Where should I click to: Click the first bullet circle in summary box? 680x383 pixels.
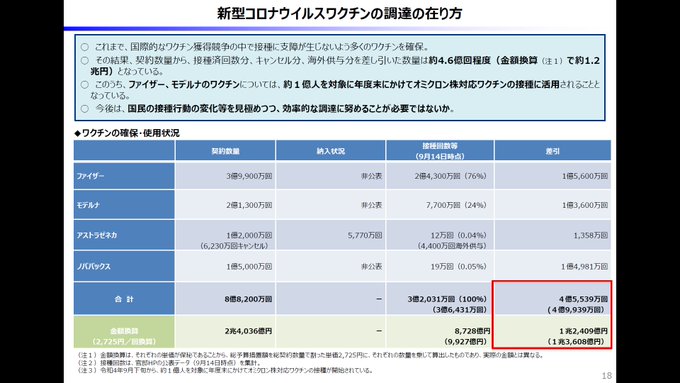(x=85, y=47)
